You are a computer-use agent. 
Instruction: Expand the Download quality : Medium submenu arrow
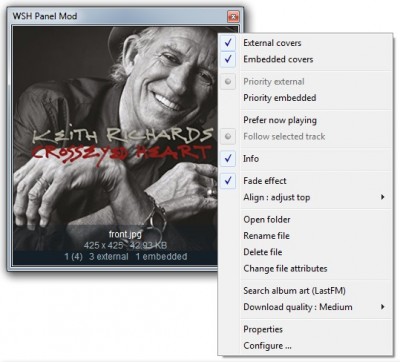coord(383,307)
